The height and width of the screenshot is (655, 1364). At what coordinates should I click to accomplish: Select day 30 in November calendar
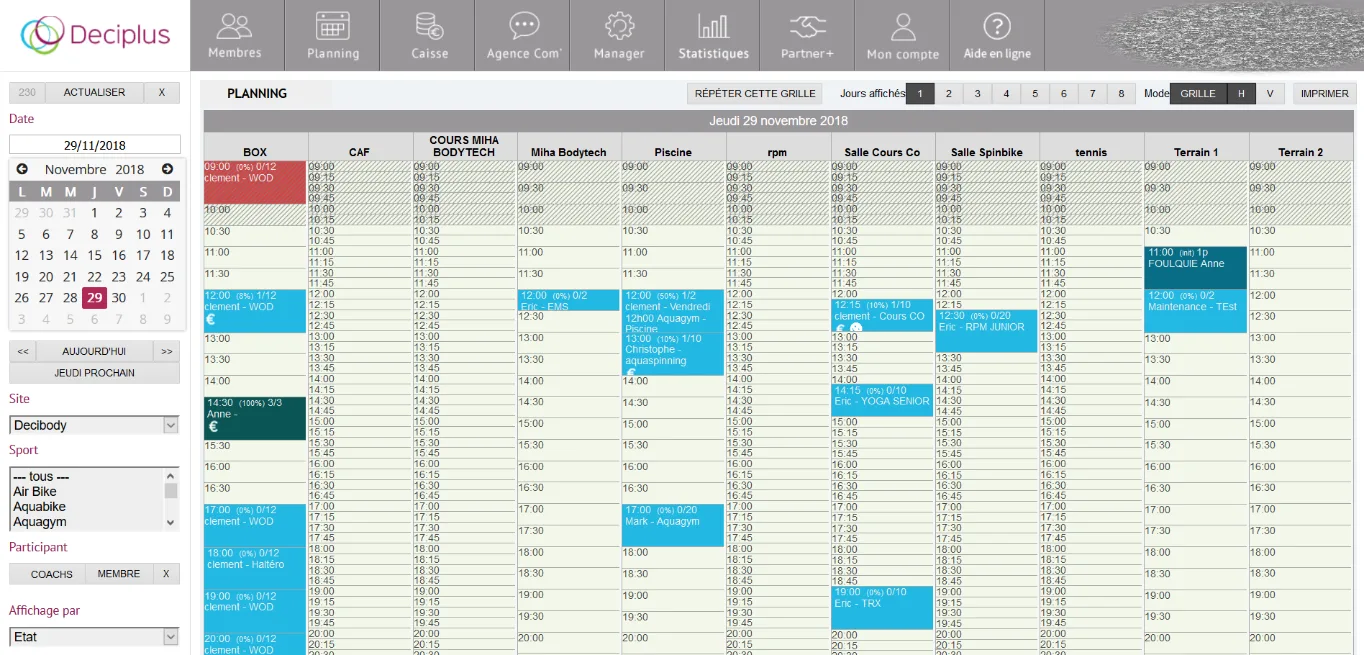pyautogui.click(x=119, y=298)
